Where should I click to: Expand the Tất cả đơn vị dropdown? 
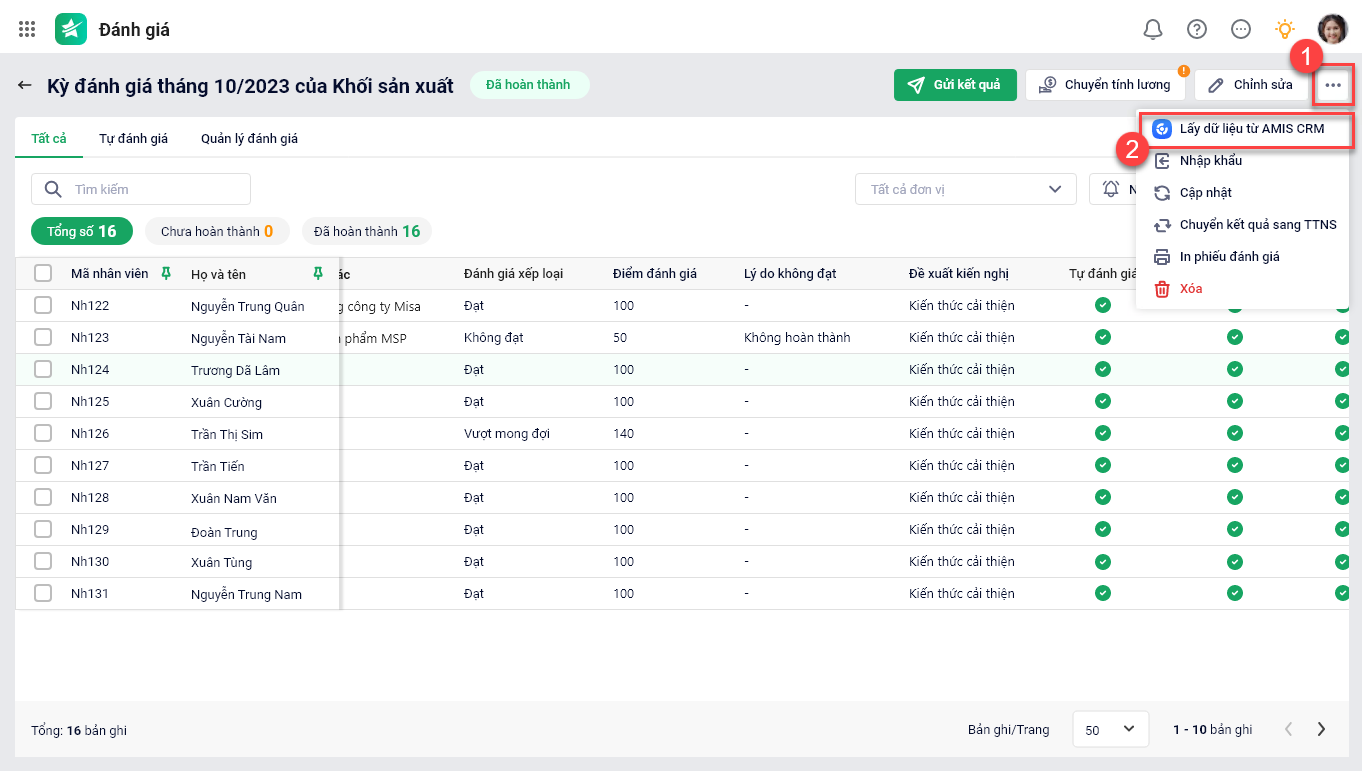click(x=965, y=189)
